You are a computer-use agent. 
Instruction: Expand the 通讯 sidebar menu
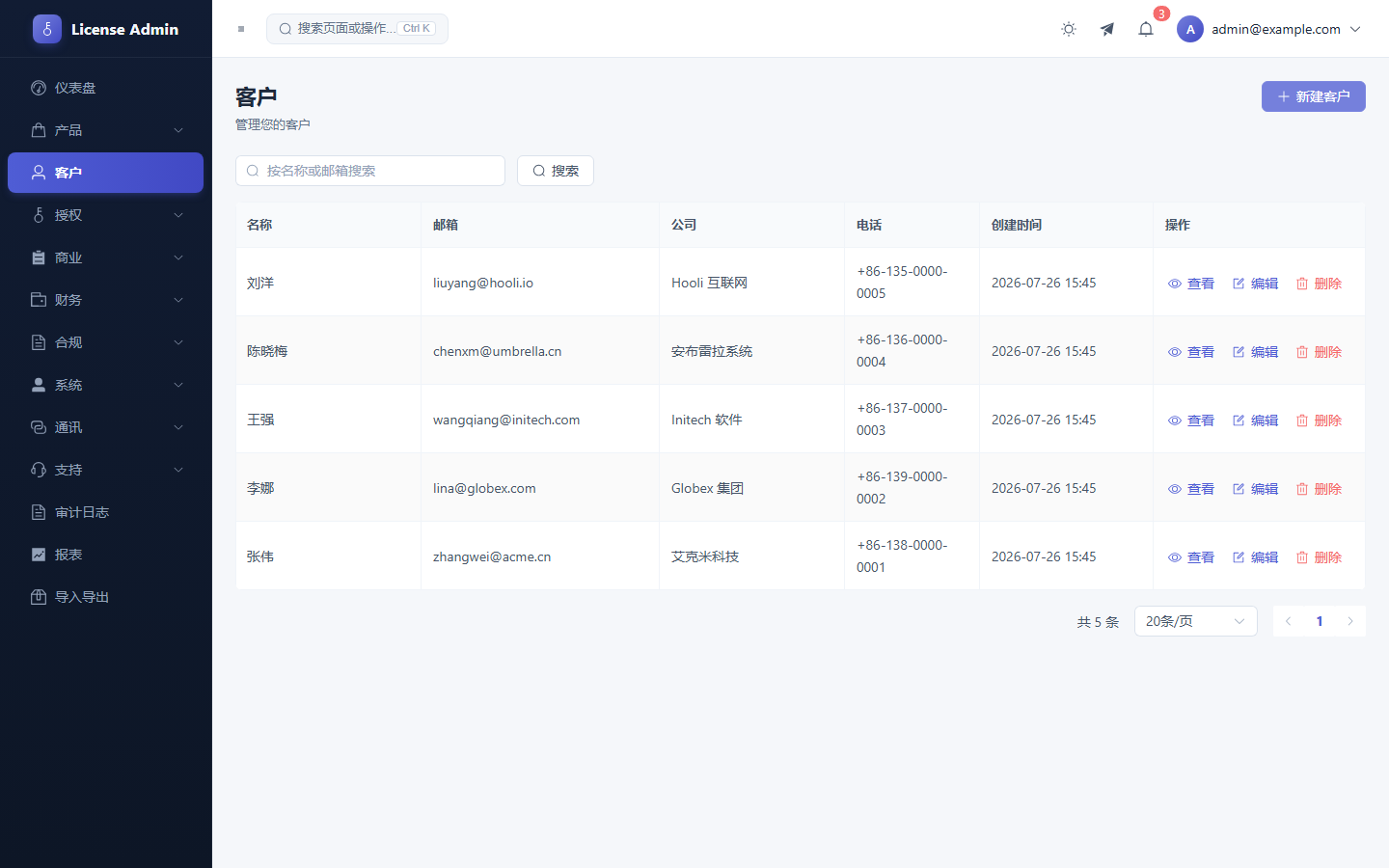pyautogui.click(x=106, y=427)
